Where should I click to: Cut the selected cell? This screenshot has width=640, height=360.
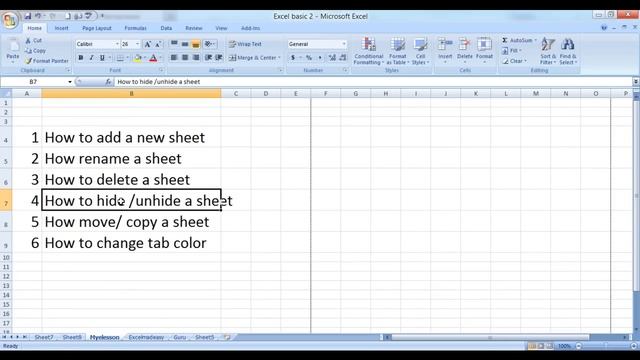pyautogui.click(x=33, y=40)
